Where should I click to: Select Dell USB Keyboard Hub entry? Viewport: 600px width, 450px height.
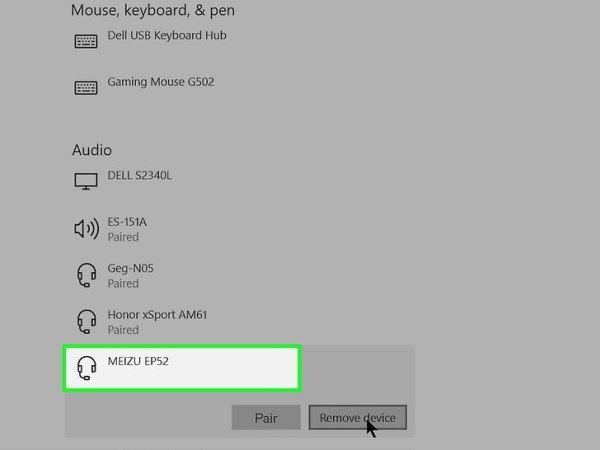pos(167,35)
